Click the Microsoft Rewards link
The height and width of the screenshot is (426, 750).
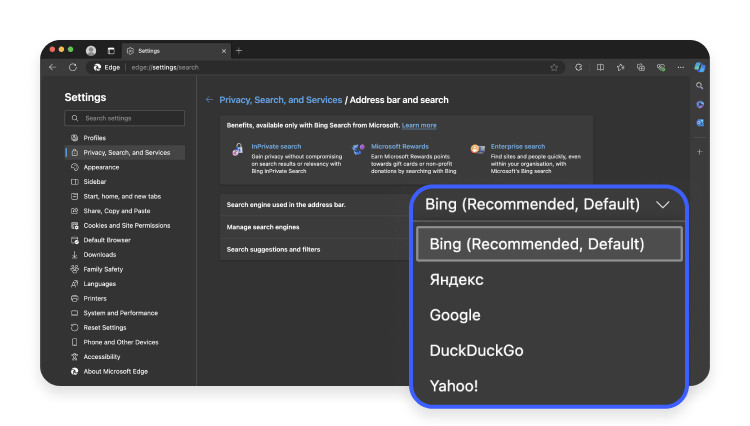pos(400,146)
